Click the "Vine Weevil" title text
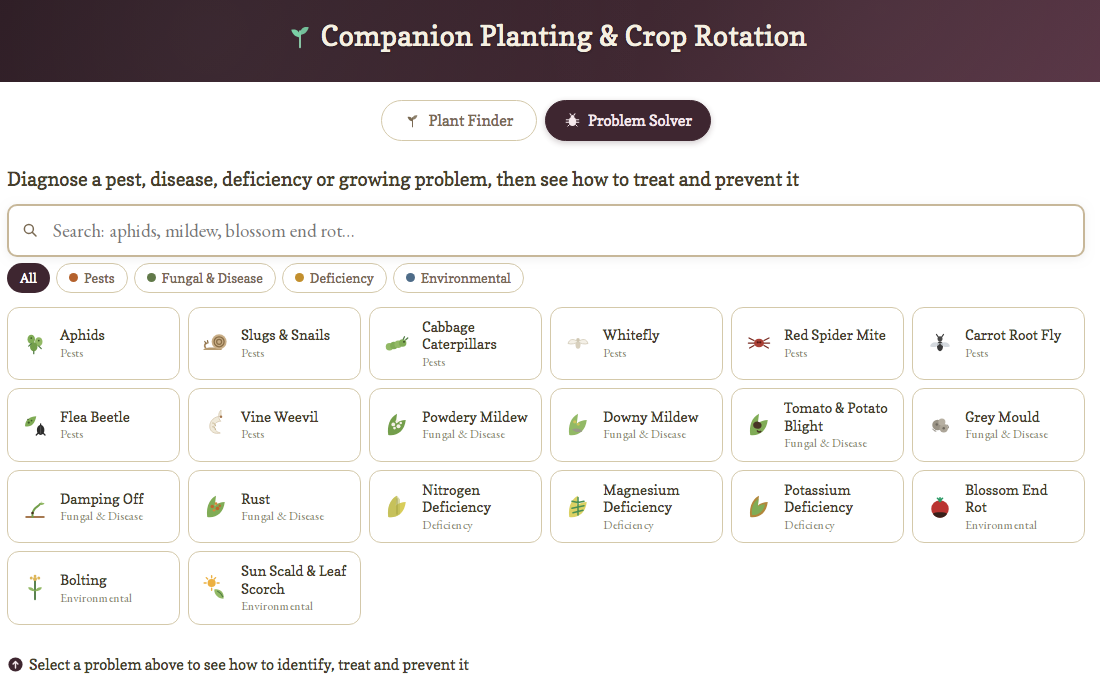This screenshot has height=696, width=1100. (x=279, y=417)
